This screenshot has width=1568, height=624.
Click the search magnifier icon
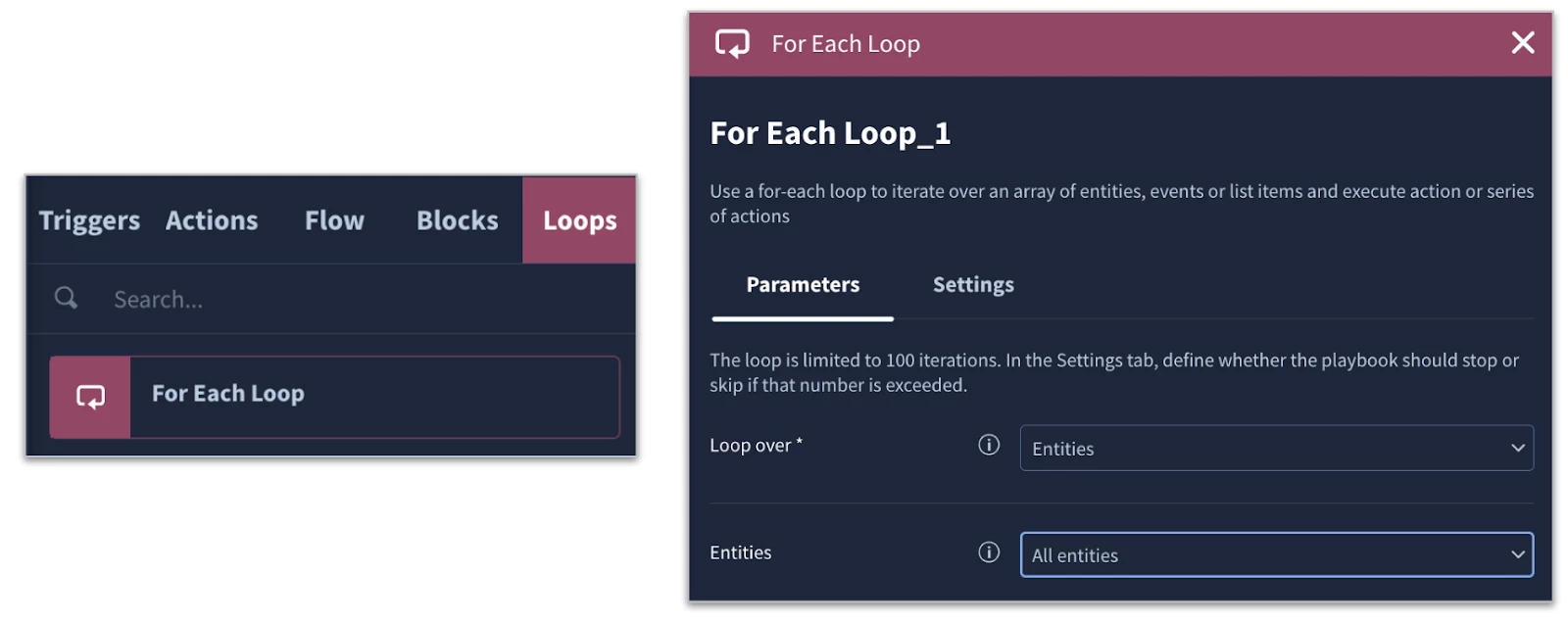tap(66, 298)
